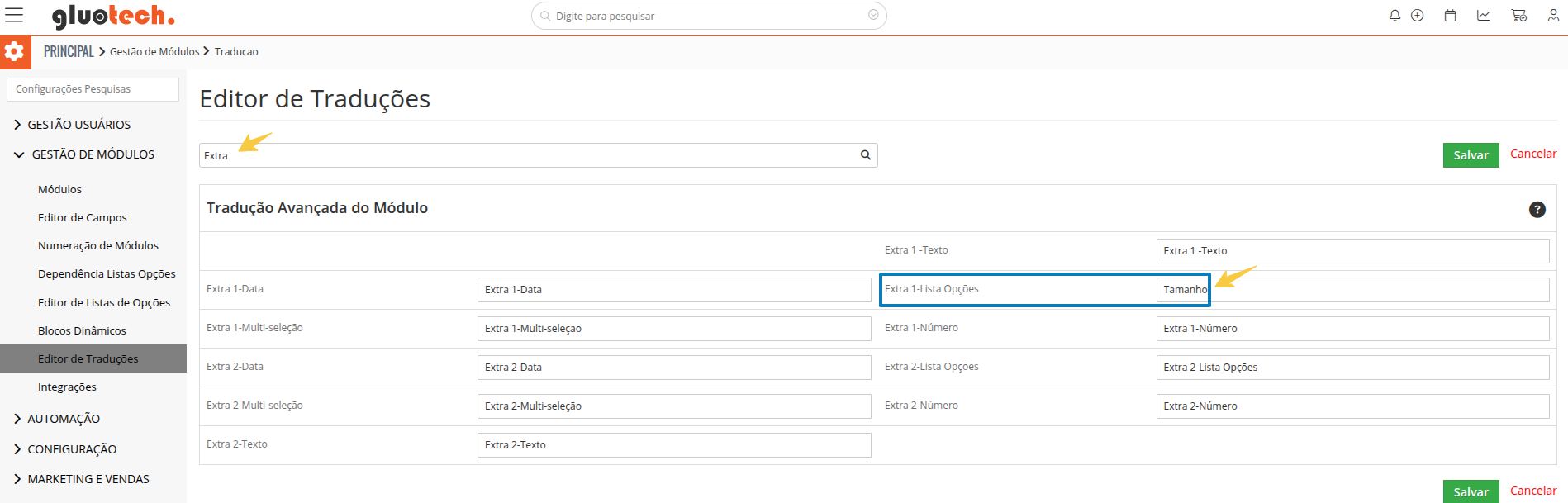
Task: Open the calendar icon in header
Action: (1450, 16)
